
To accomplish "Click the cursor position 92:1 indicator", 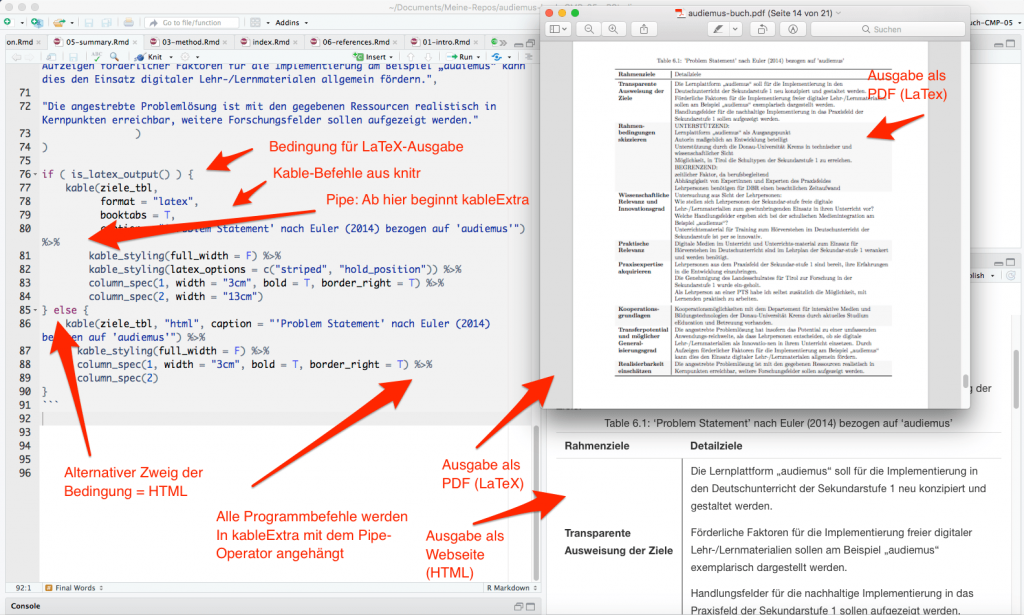I will point(23,588).
